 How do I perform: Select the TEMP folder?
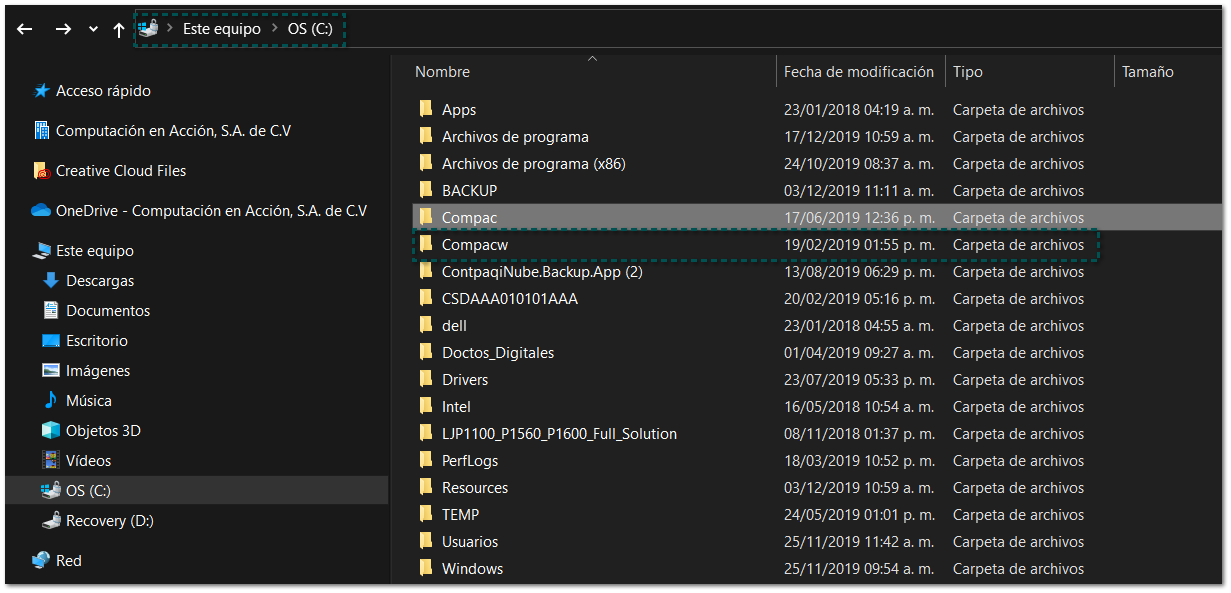[x=461, y=515]
